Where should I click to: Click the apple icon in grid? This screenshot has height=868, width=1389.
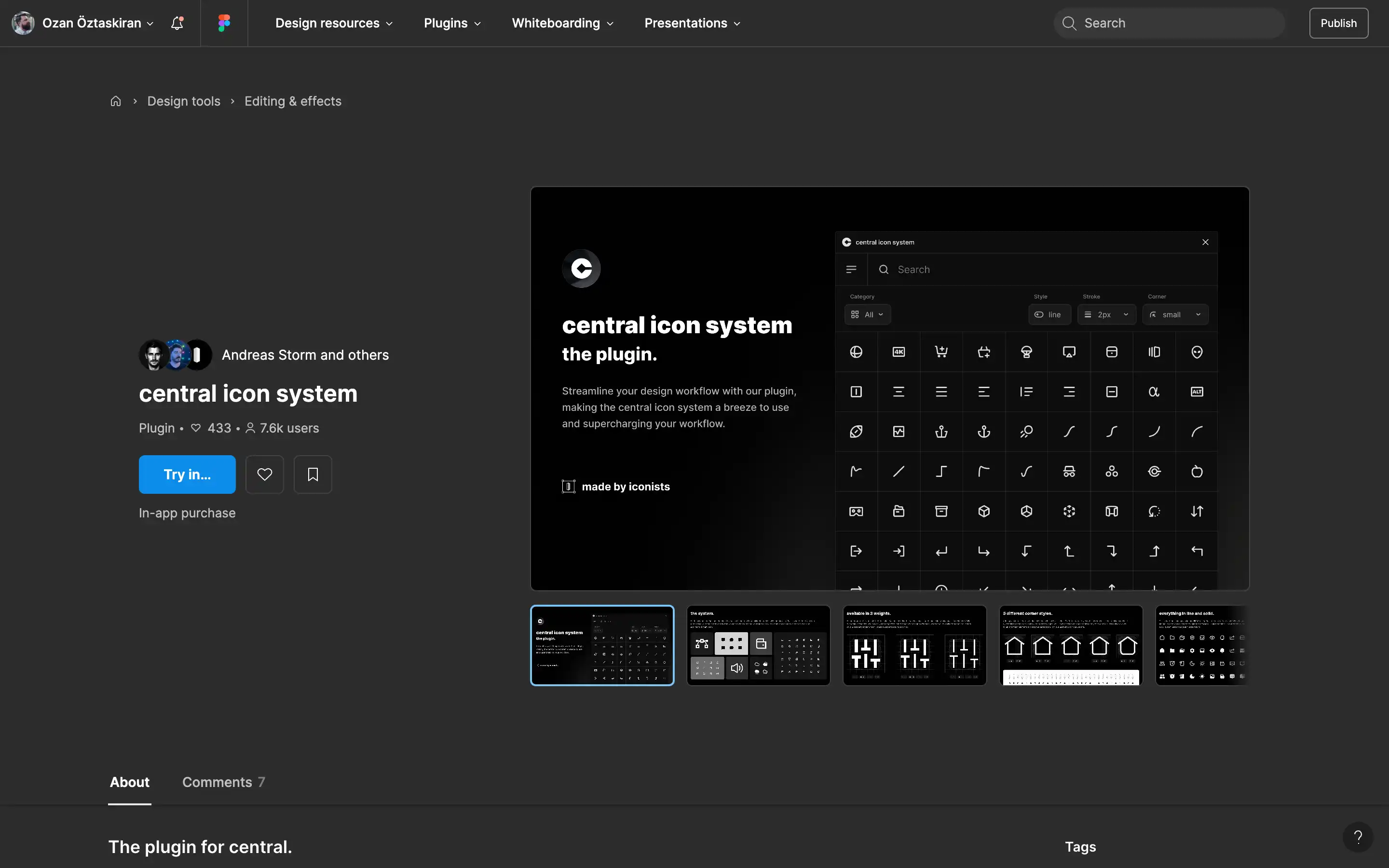click(x=1197, y=471)
